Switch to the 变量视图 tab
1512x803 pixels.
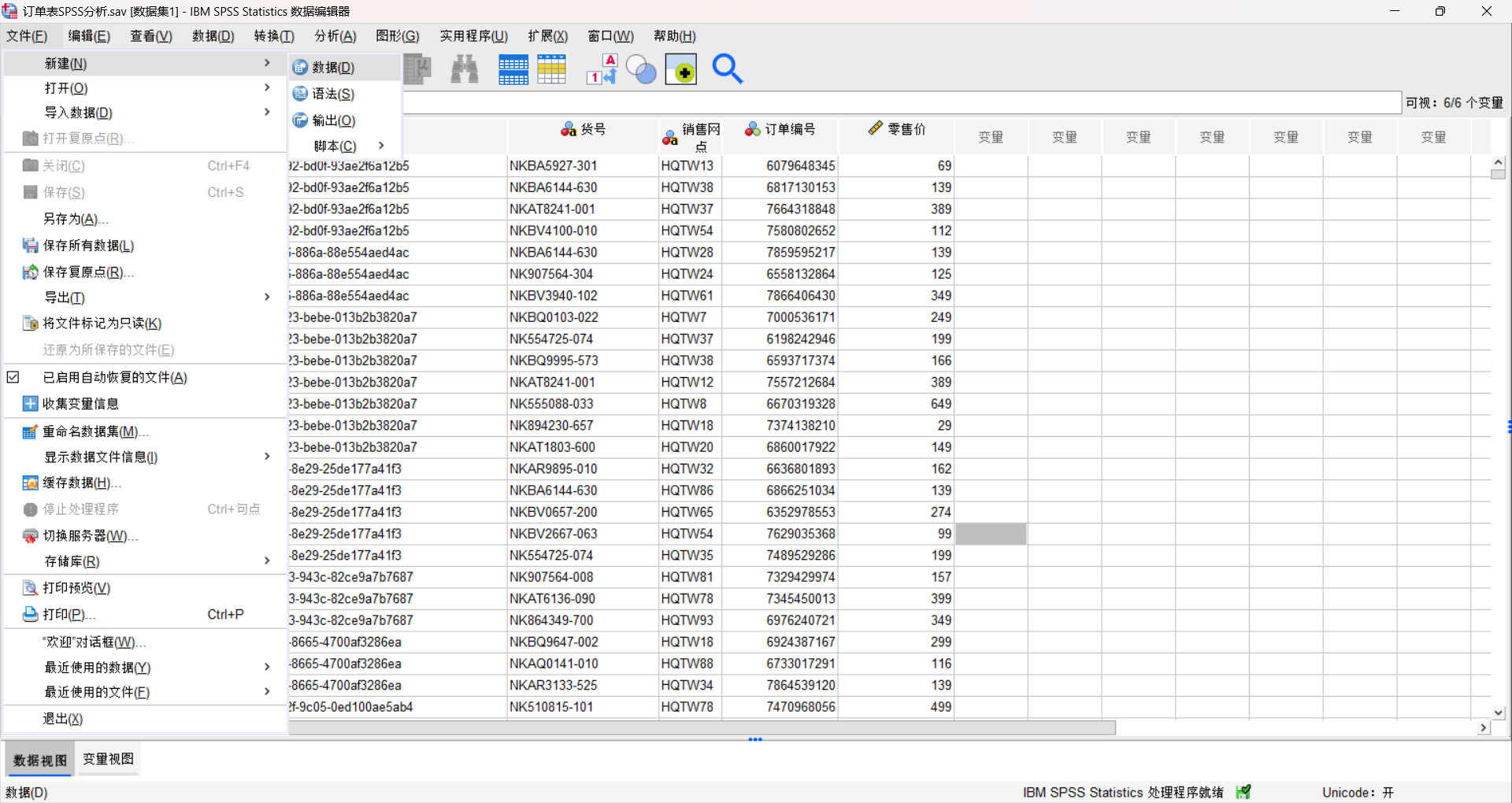(109, 759)
